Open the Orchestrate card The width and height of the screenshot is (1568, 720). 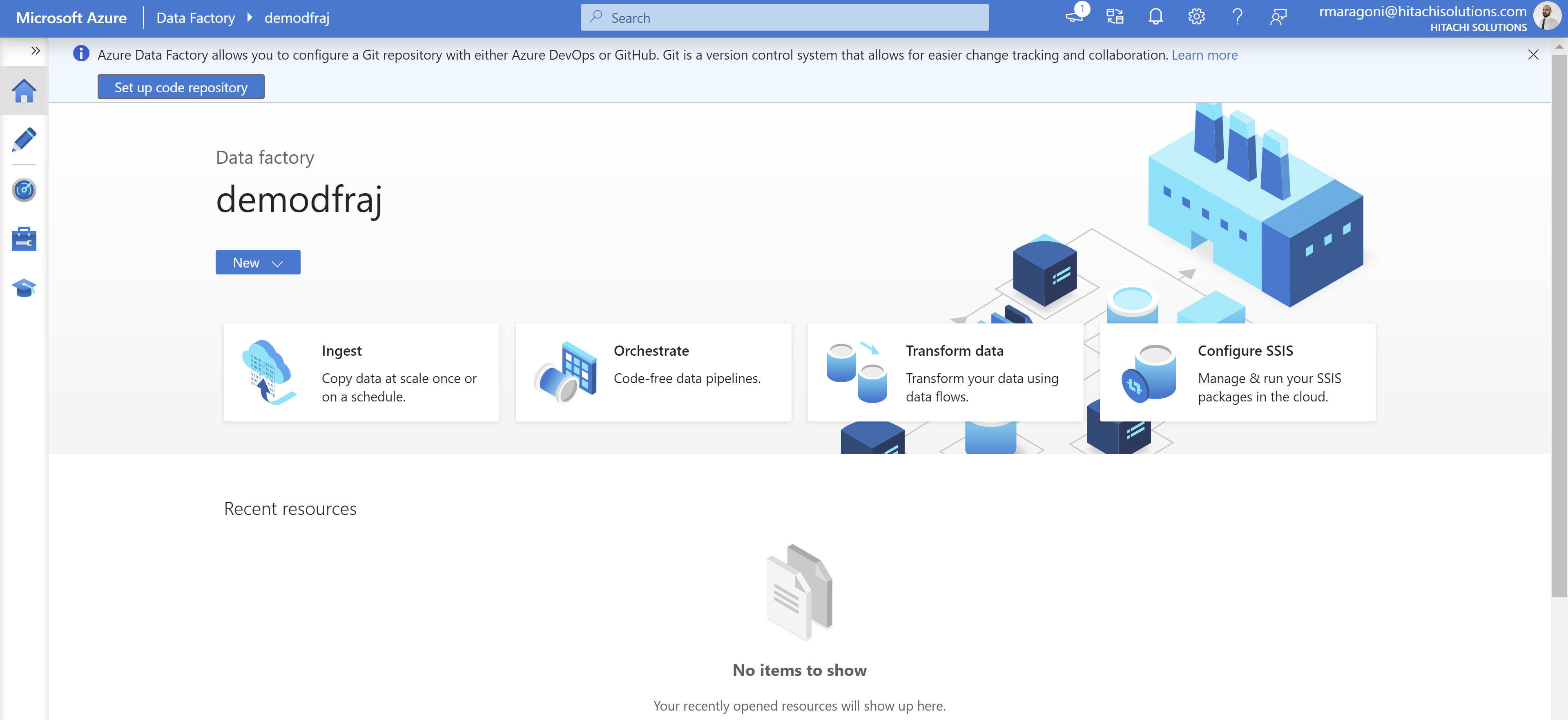click(653, 372)
